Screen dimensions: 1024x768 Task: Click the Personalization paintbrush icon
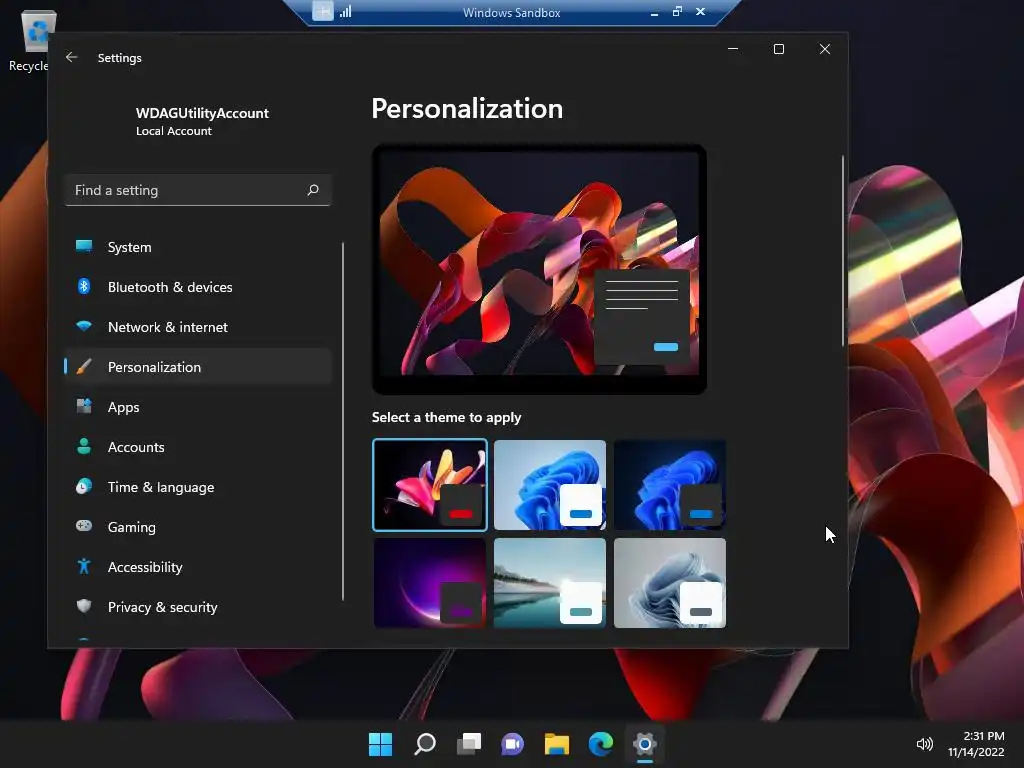(84, 366)
